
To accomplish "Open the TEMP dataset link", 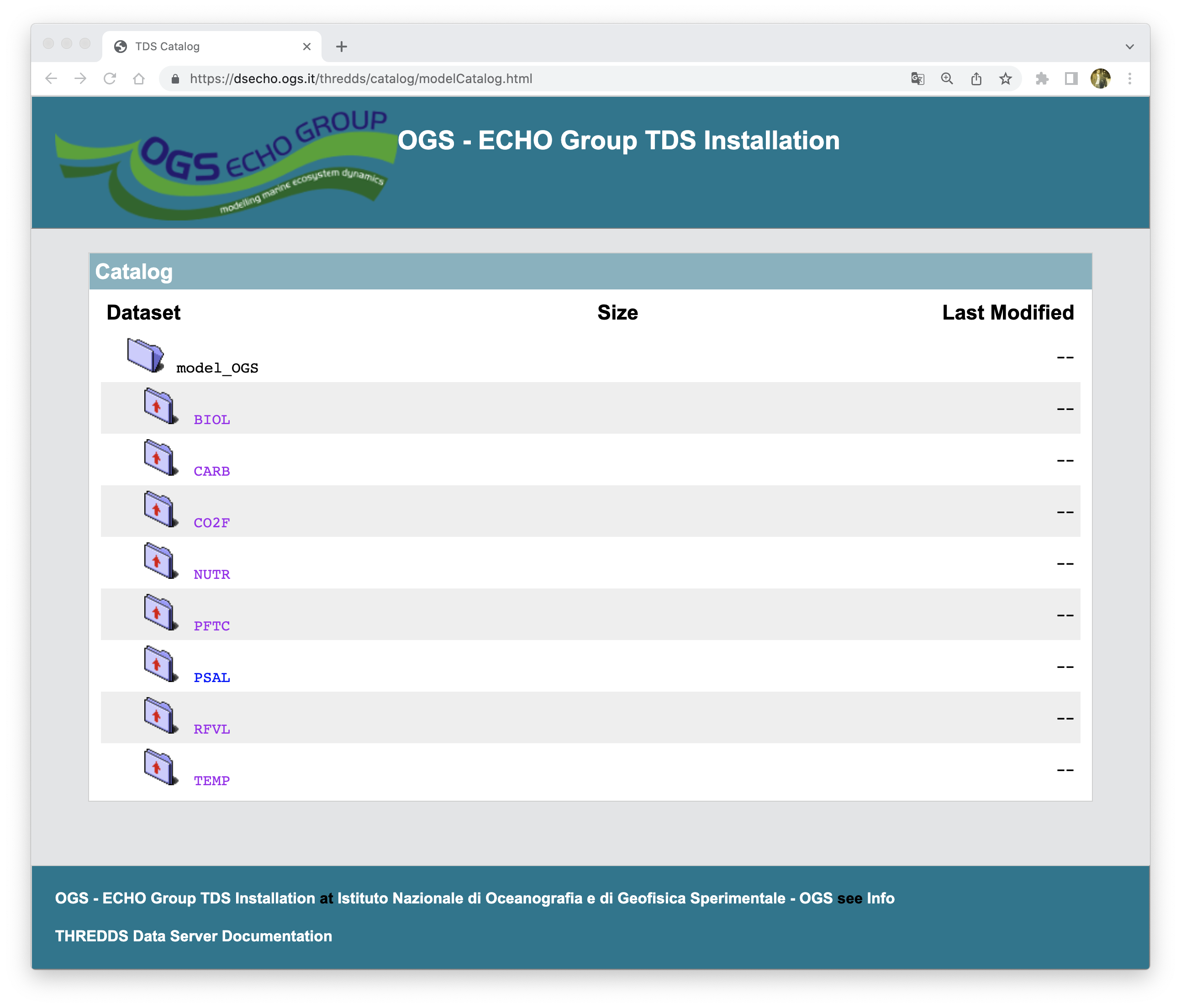I will tap(211, 781).
